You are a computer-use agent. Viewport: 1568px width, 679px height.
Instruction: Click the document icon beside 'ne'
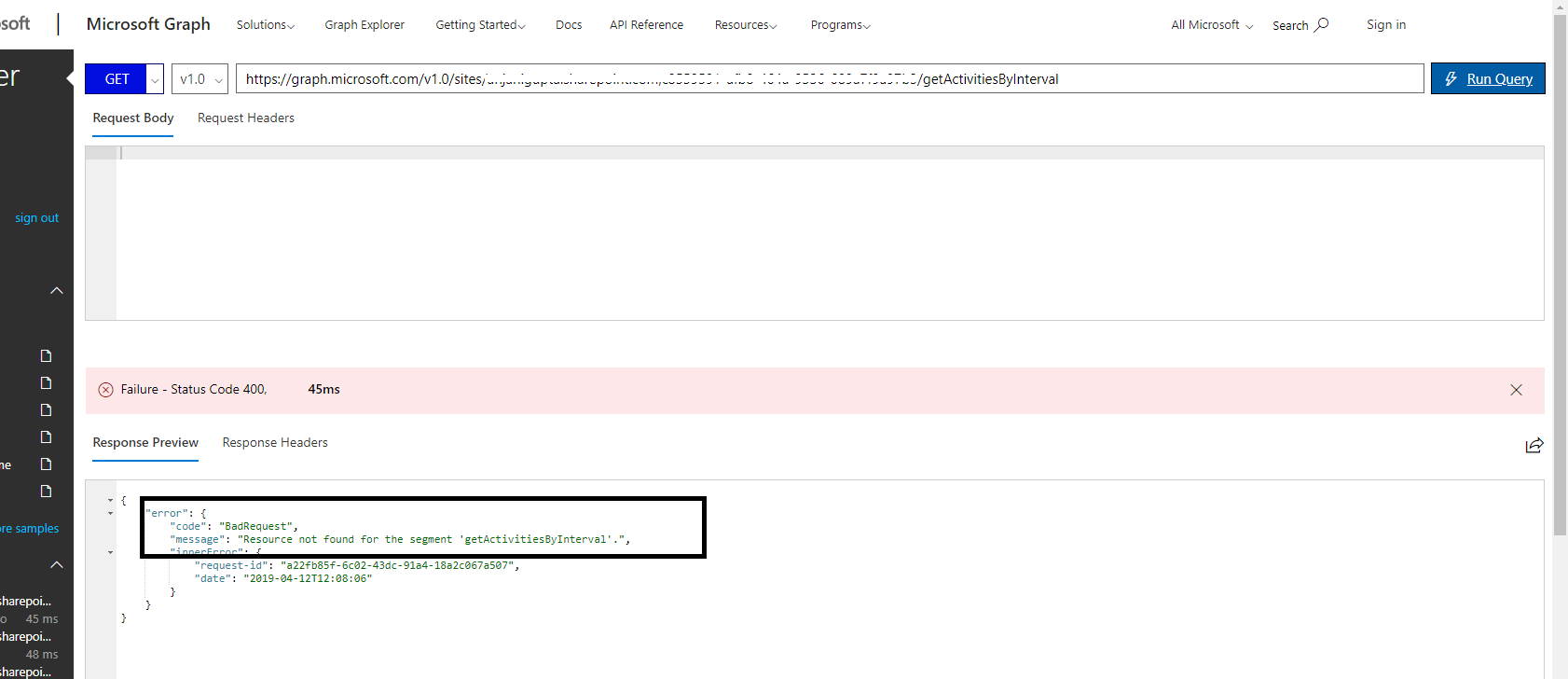tap(46, 464)
